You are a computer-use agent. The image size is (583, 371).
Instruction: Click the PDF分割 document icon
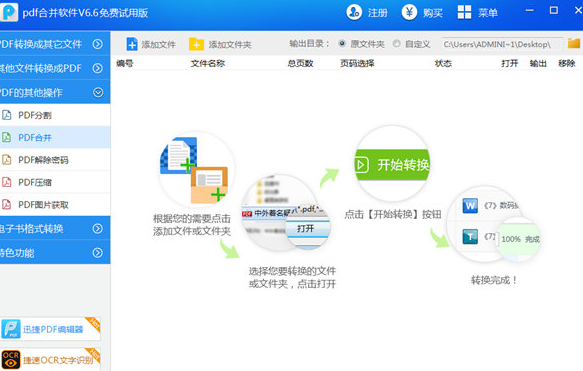pos(6,115)
